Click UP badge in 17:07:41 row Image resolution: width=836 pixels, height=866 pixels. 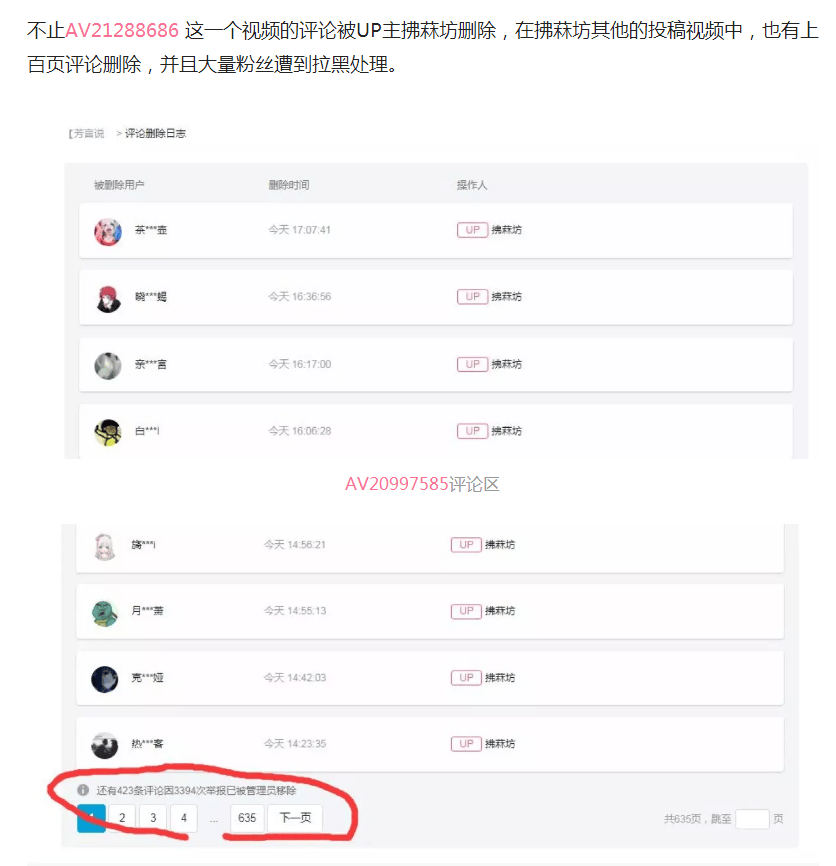(472, 230)
